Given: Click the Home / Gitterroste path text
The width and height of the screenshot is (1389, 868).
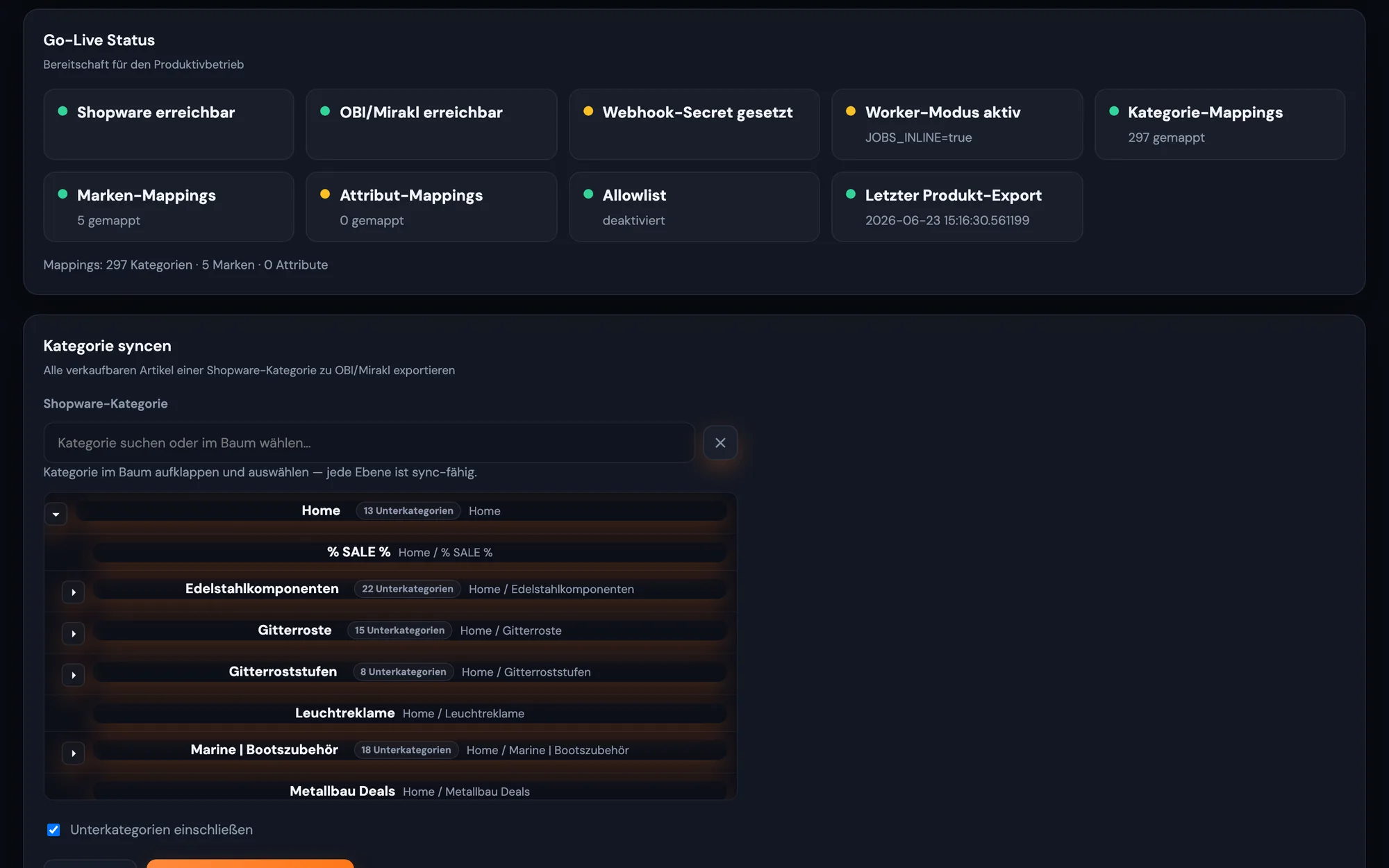Looking at the screenshot, I should click(x=510, y=631).
